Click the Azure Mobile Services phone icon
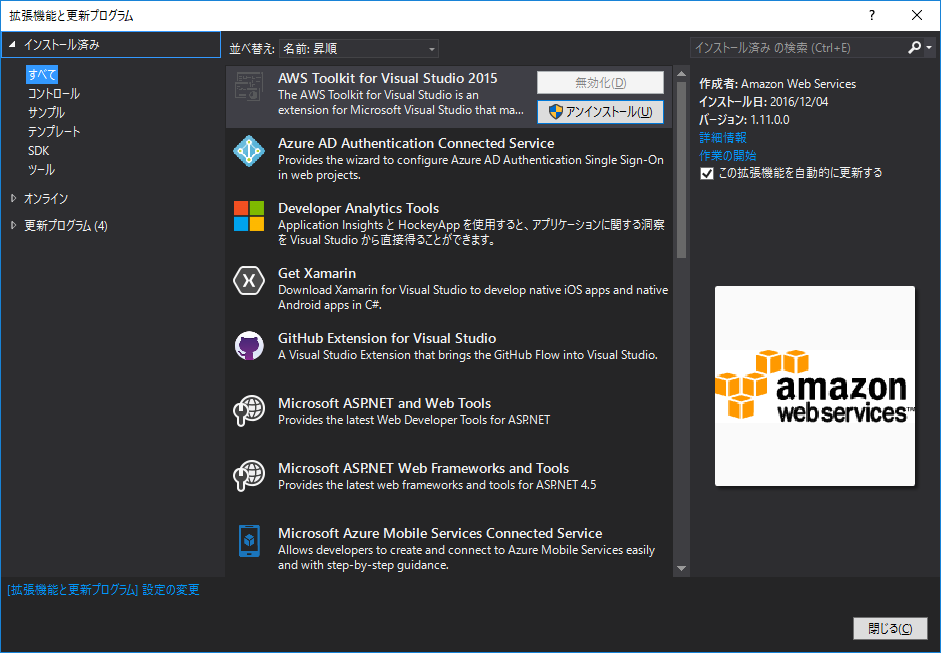This screenshot has width=941, height=653. (249, 541)
